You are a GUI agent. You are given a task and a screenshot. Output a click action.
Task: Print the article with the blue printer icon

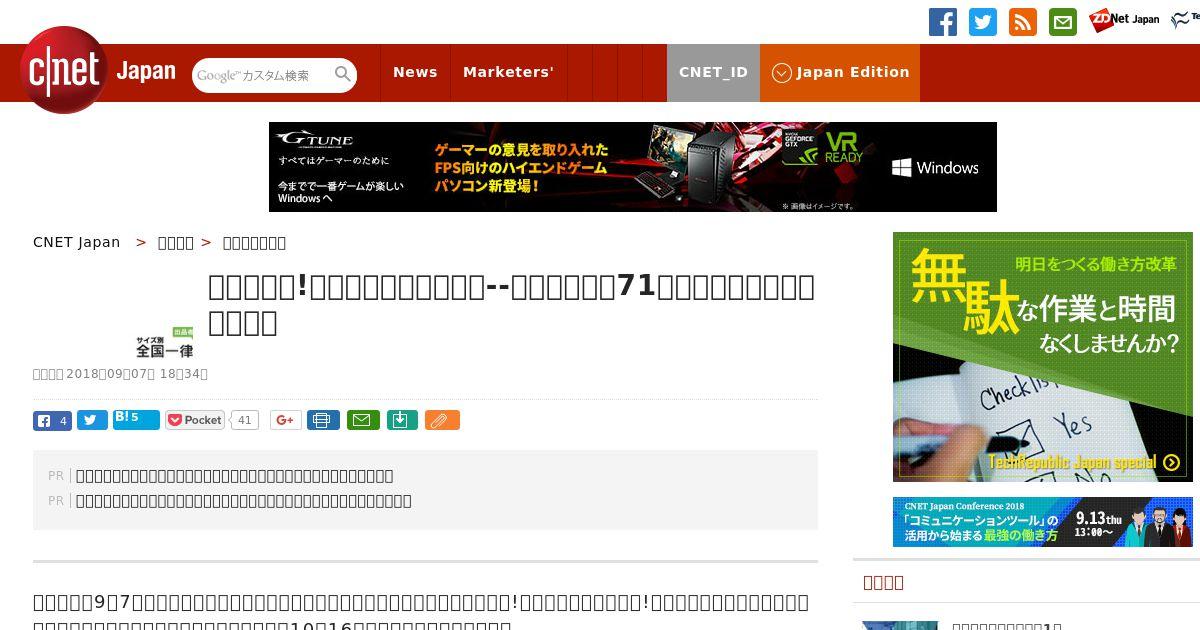point(323,420)
